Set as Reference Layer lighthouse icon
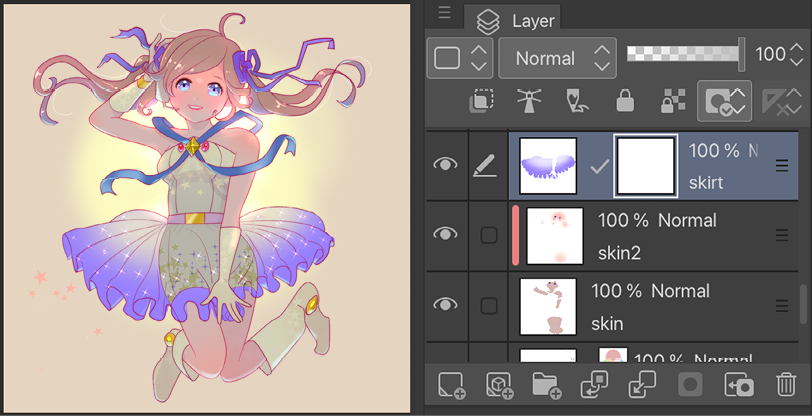Screen dimensions: 812x416 [x=529, y=101]
